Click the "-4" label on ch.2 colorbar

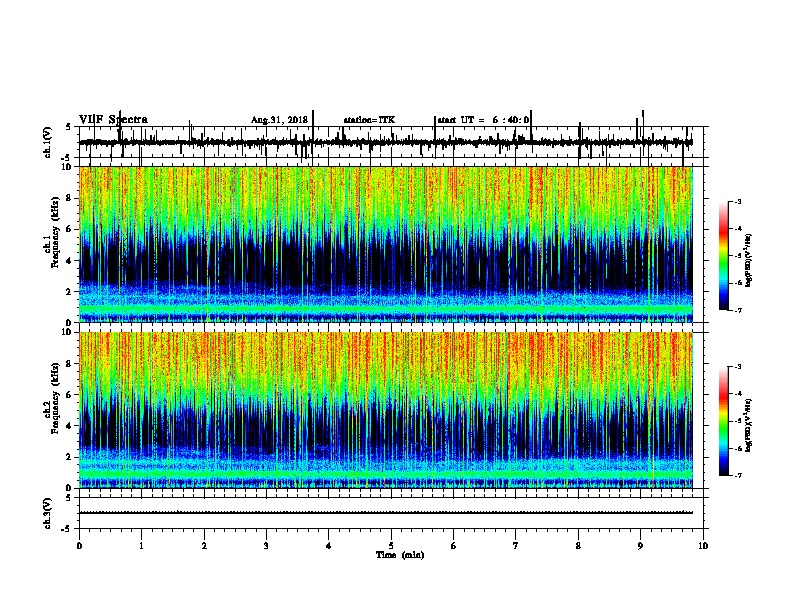pos(737,394)
